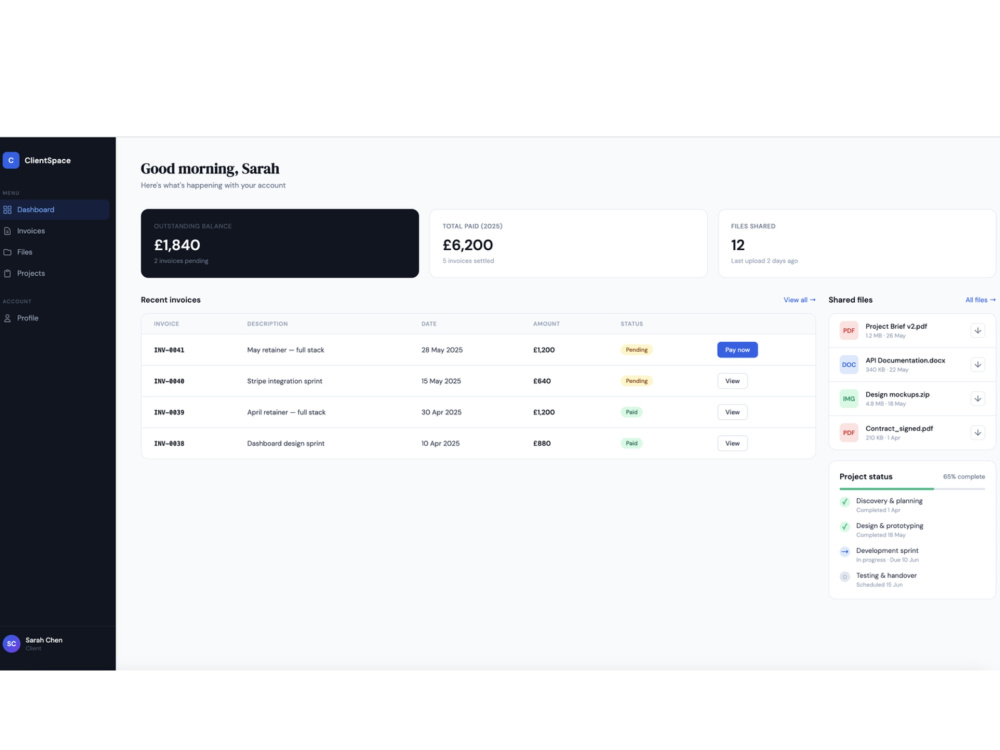Open the Invoices menu item

55,231
